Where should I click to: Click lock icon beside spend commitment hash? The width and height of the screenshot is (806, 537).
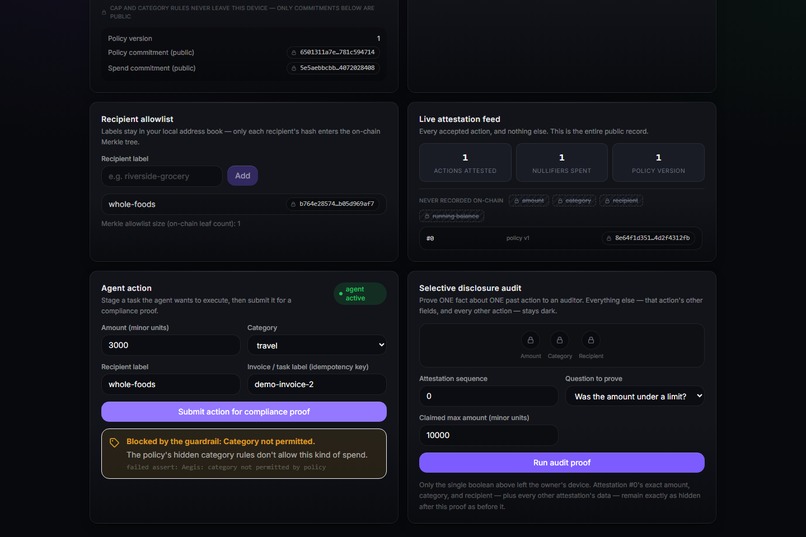tap(294, 68)
